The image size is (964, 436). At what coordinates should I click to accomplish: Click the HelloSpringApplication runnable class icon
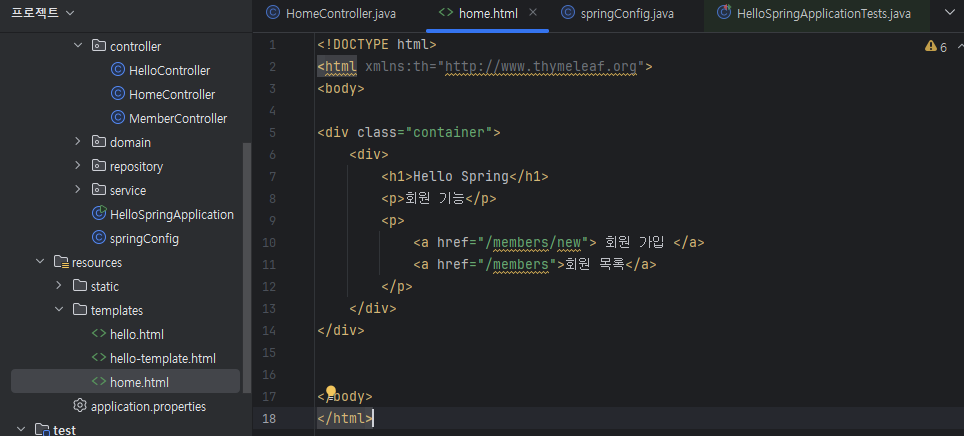pos(98,213)
